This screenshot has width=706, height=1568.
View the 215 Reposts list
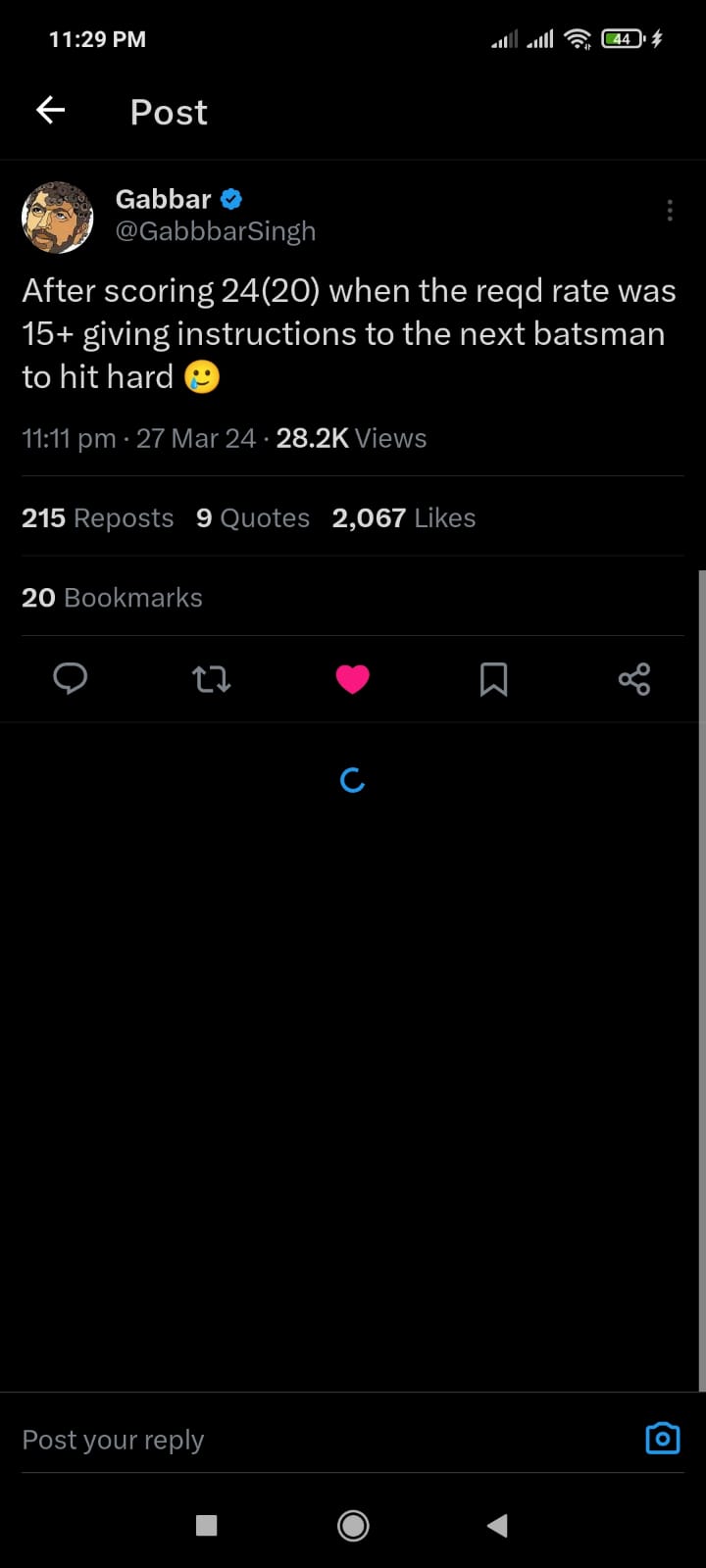(98, 517)
